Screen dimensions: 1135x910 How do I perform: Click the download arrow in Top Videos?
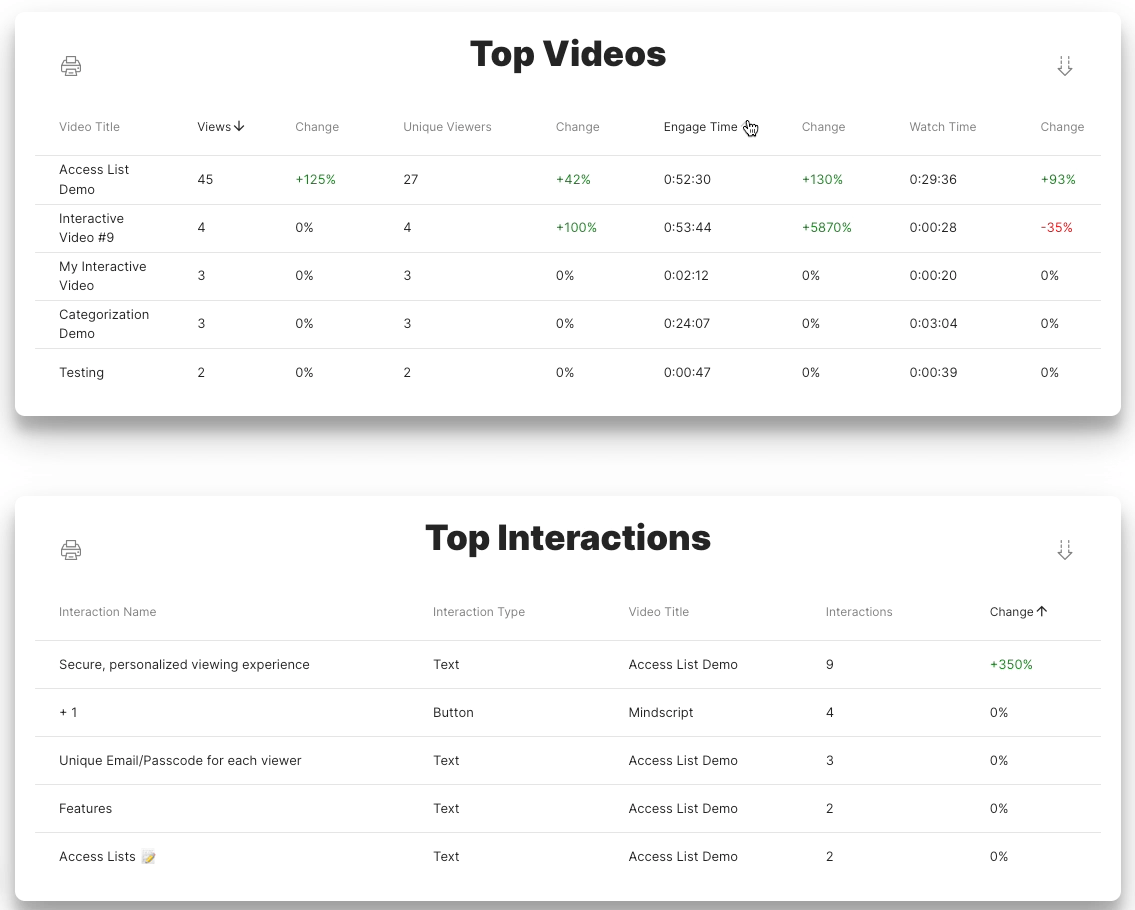point(1064,66)
